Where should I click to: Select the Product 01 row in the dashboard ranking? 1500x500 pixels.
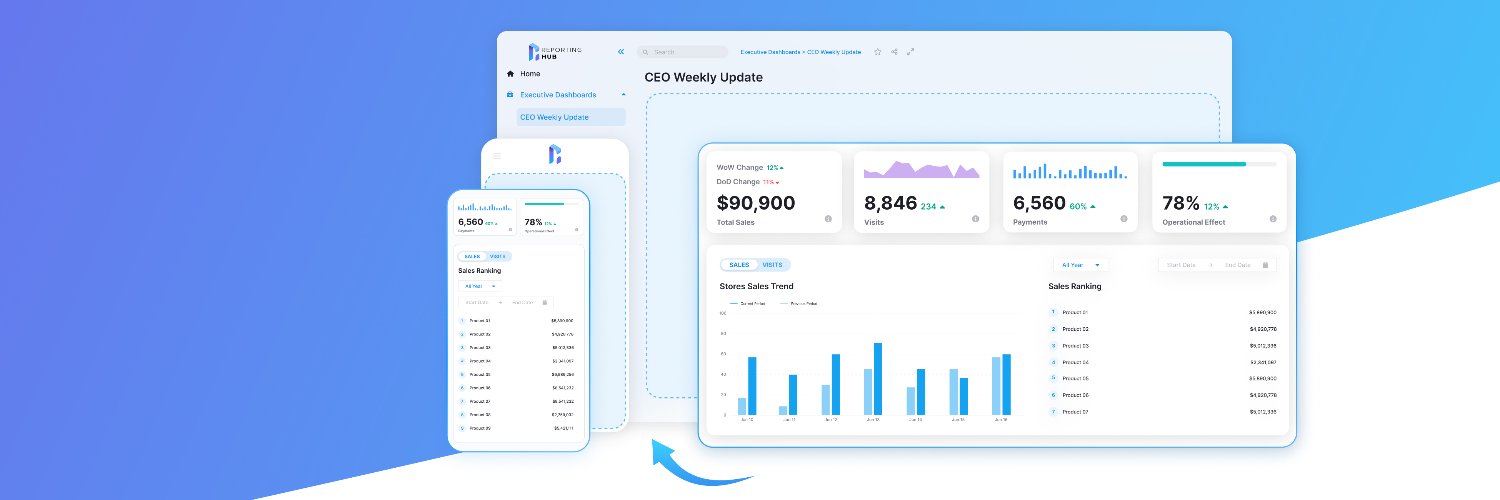point(1162,312)
